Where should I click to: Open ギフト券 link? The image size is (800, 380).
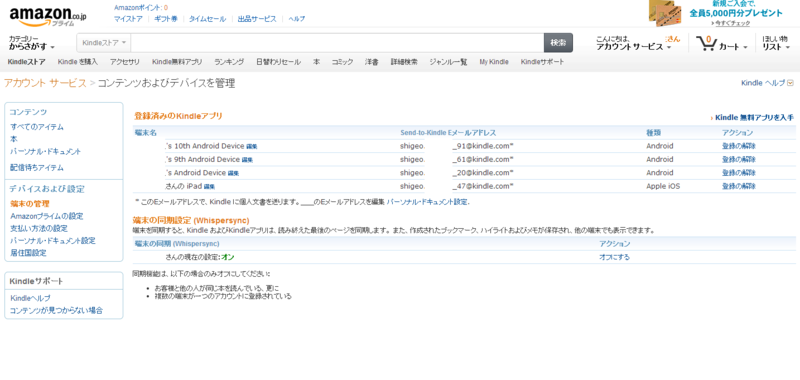[166, 19]
